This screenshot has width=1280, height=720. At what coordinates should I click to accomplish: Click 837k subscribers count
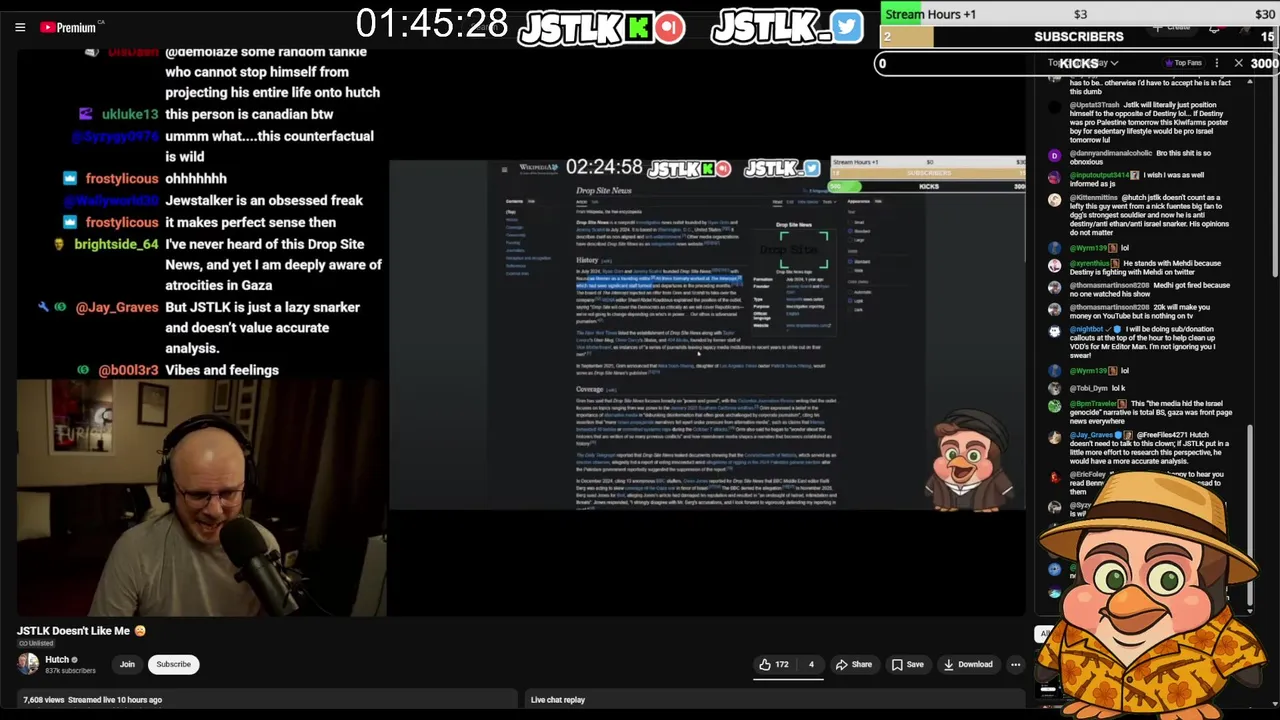tap(70, 671)
